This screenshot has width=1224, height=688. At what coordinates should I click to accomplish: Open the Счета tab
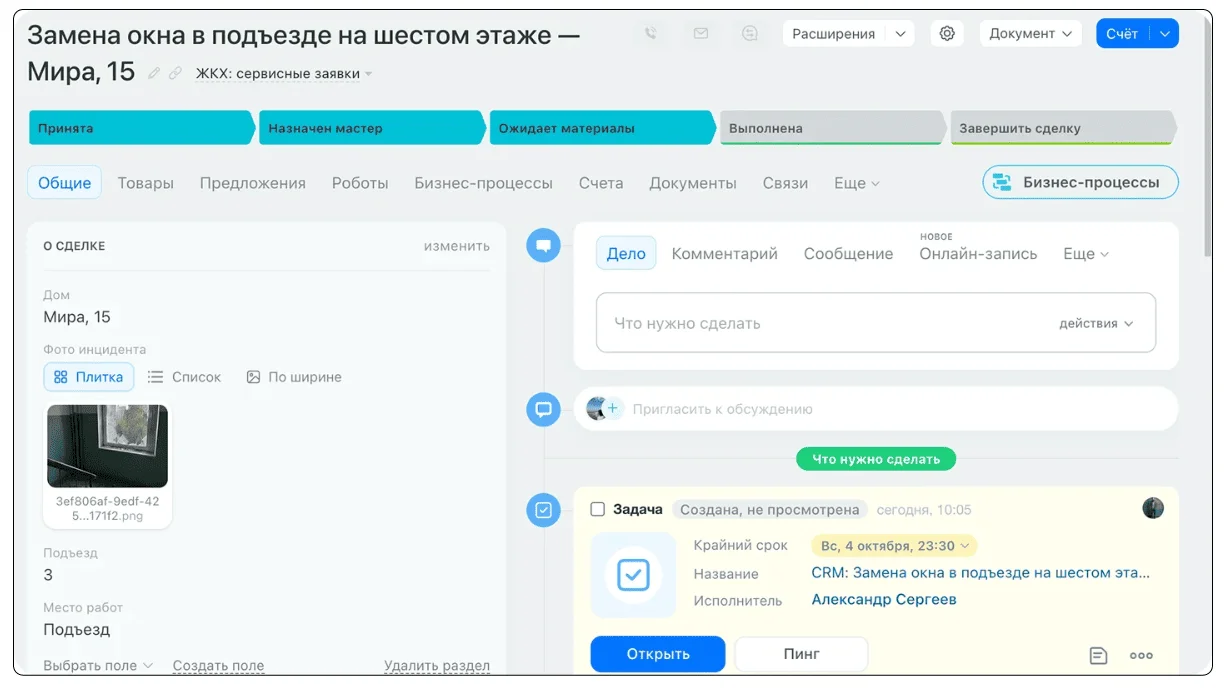point(601,183)
